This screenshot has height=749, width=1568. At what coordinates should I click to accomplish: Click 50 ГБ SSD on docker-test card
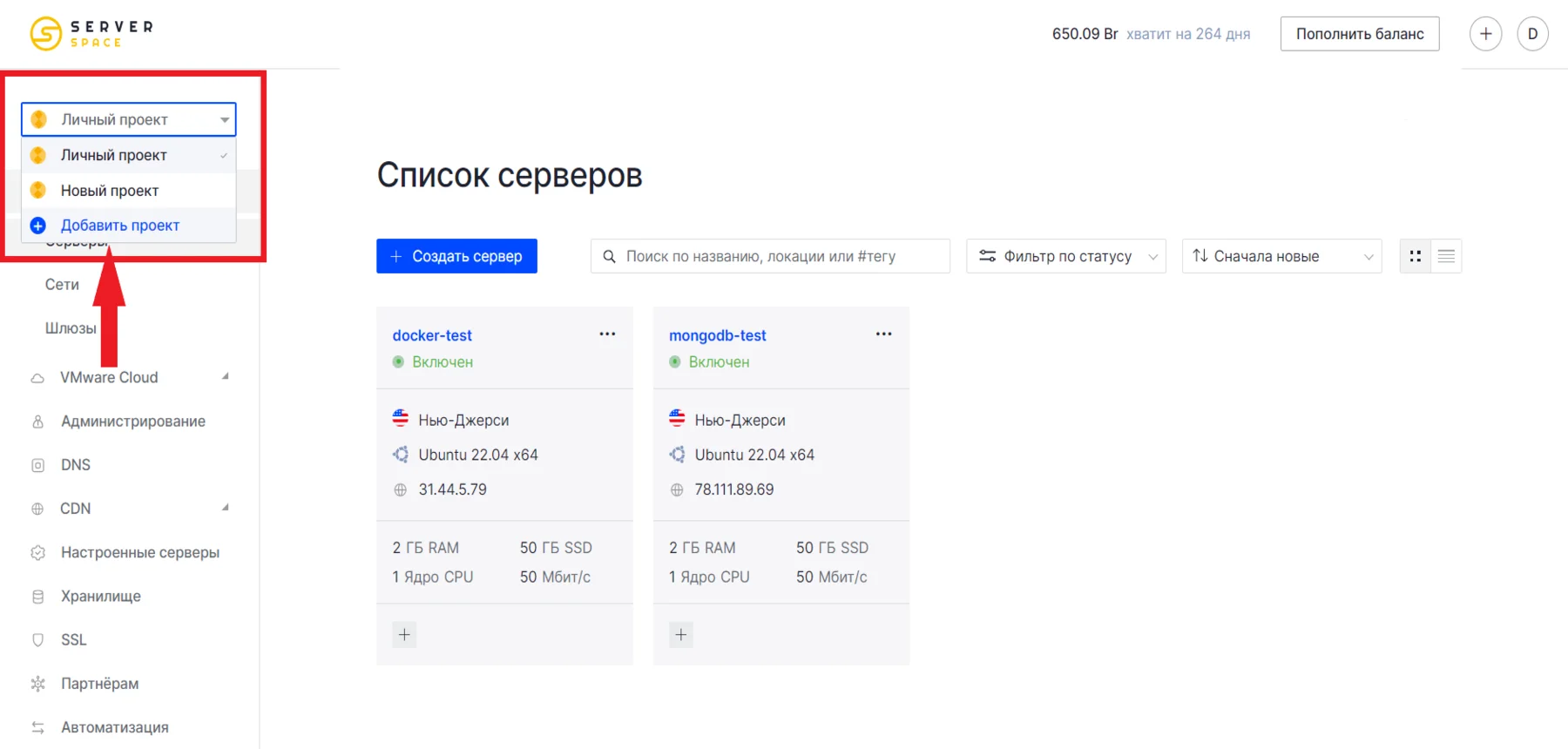(x=556, y=548)
